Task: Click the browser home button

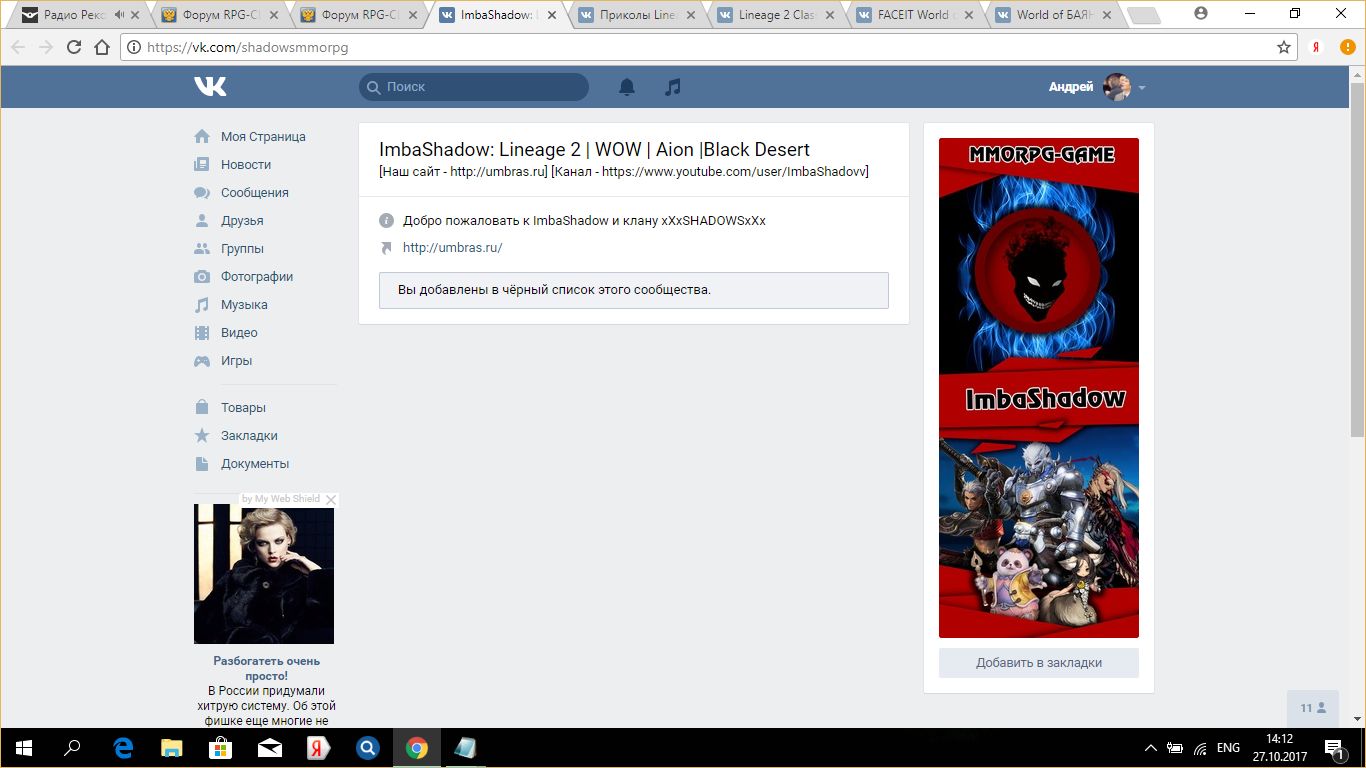Action: click(102, 47)
